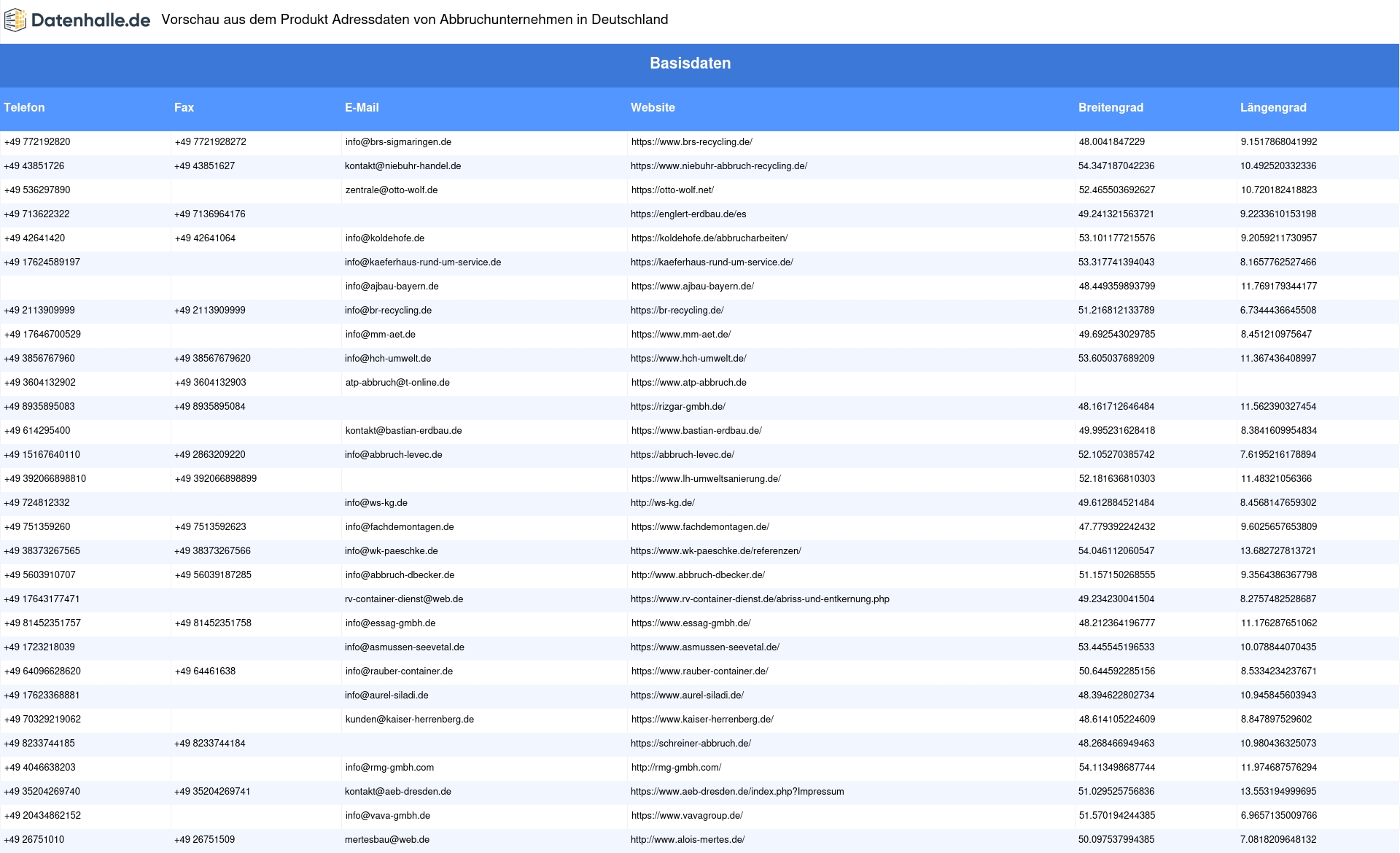
Task: Select email info@mm-aet.de
Action: tap(381, 335)
